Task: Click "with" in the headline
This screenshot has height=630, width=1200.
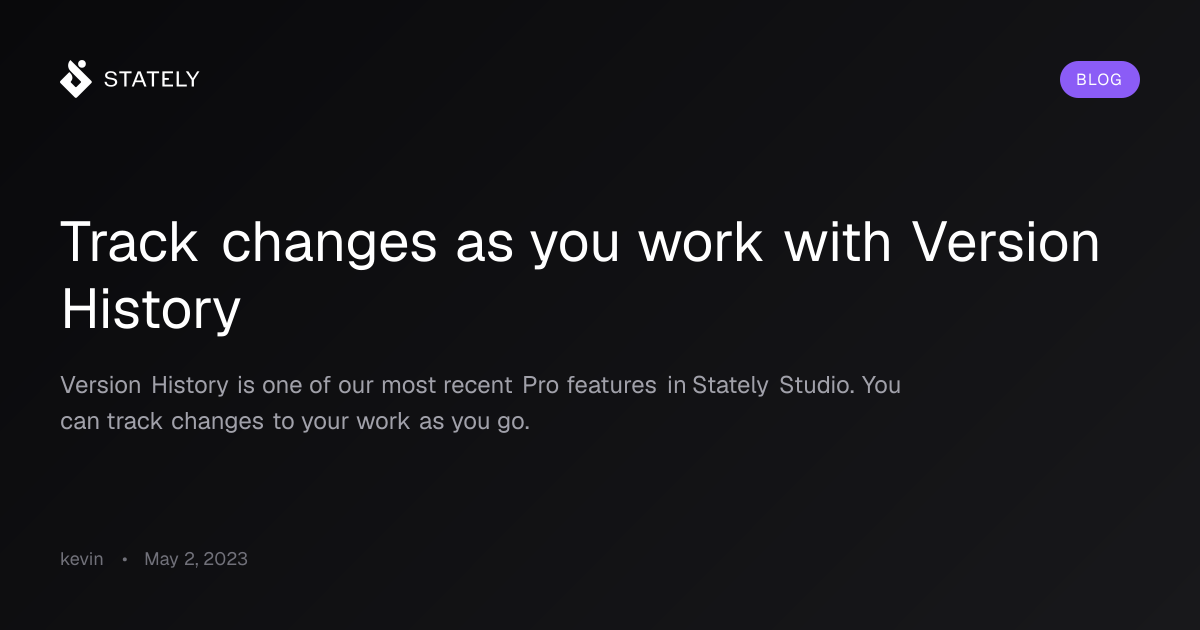Action: (839, 243)
